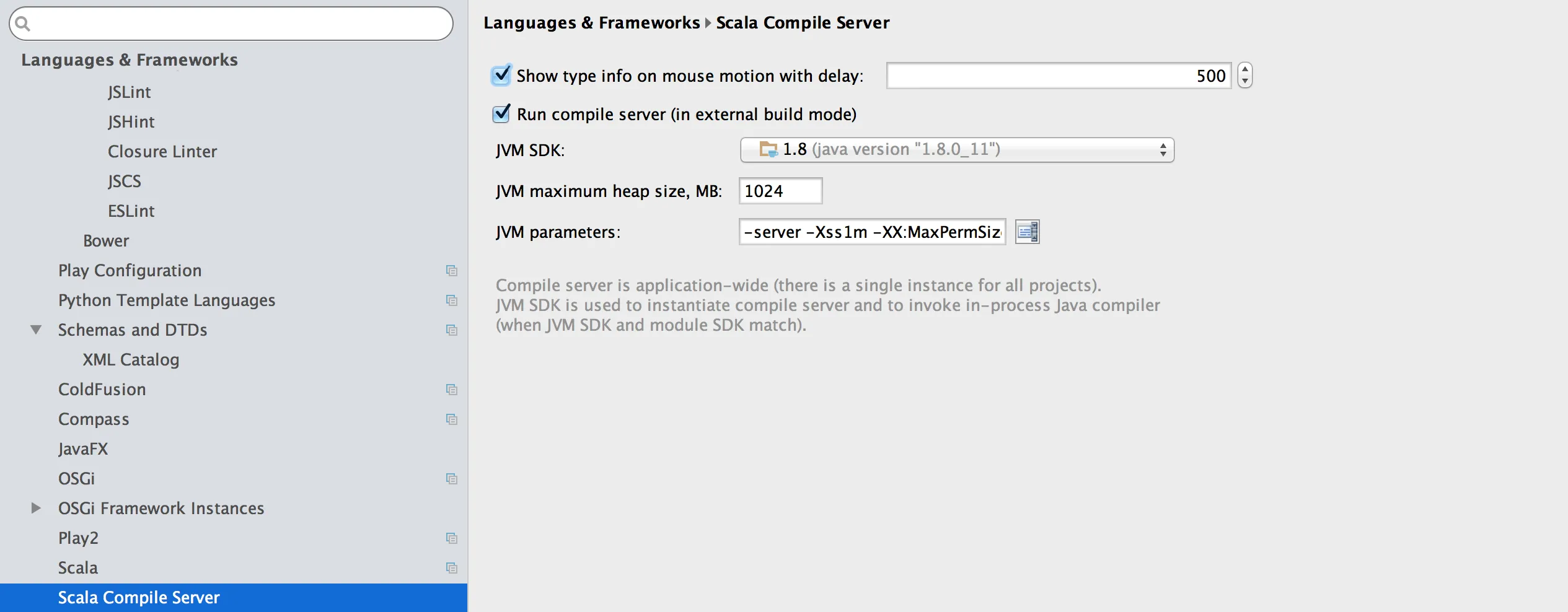The height and width of the screenshot is (612, 1568).
Task: Select JSCS in the settings tree
Action: click(124, 181)
